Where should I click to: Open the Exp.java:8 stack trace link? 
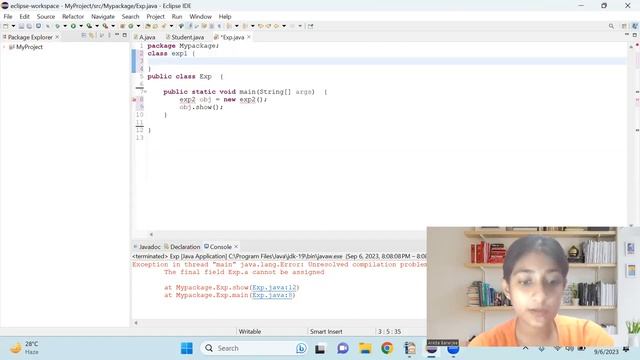[x=272, y=295]
